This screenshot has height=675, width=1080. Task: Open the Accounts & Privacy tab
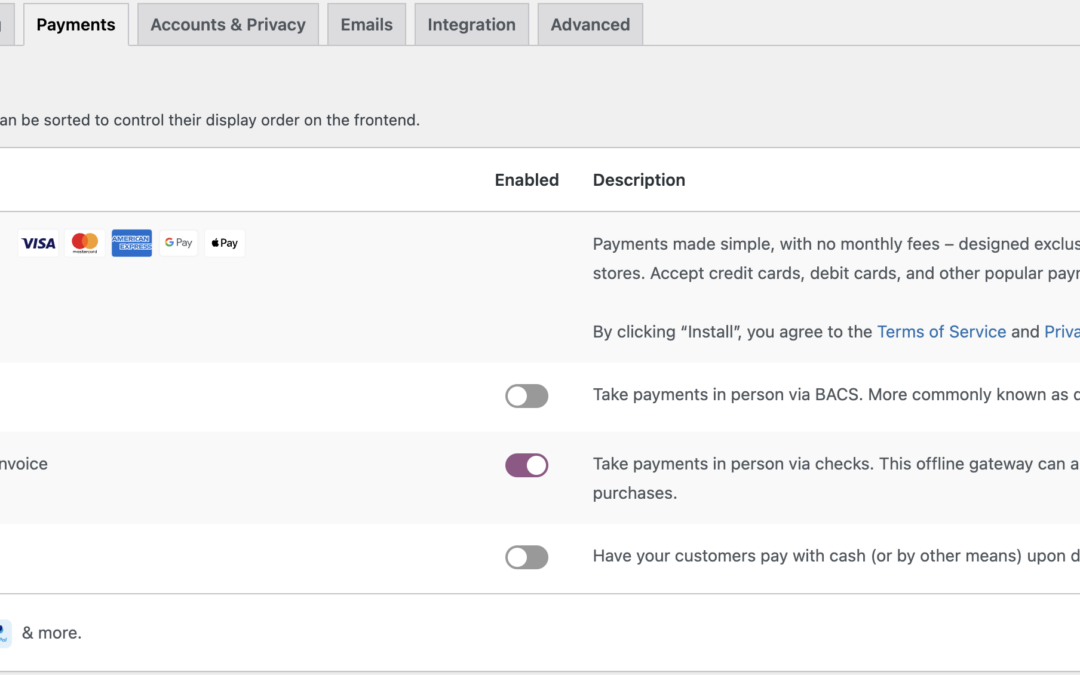pos(228,25)
